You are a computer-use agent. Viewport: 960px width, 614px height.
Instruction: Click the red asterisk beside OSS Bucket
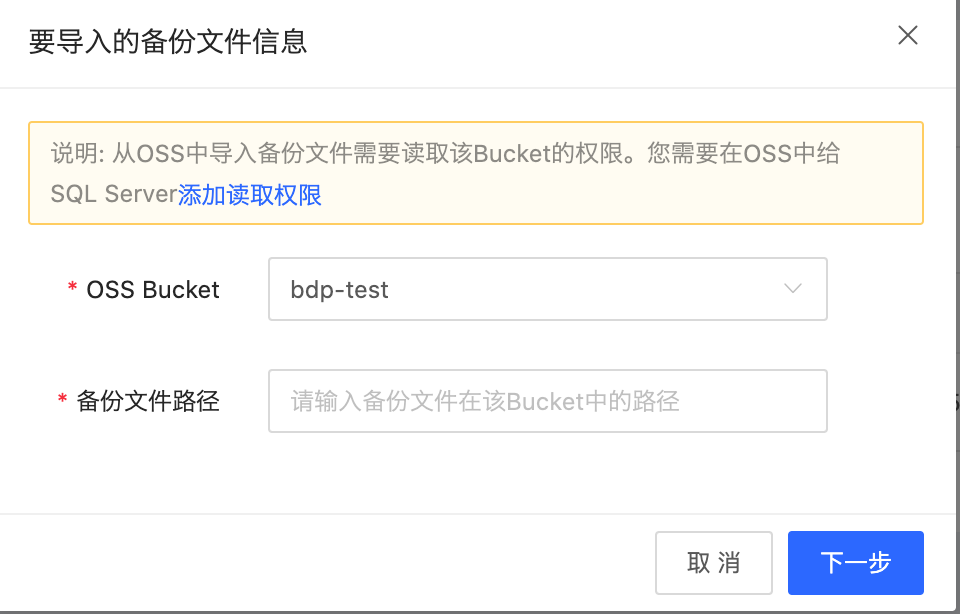click(x=72, y=287)
